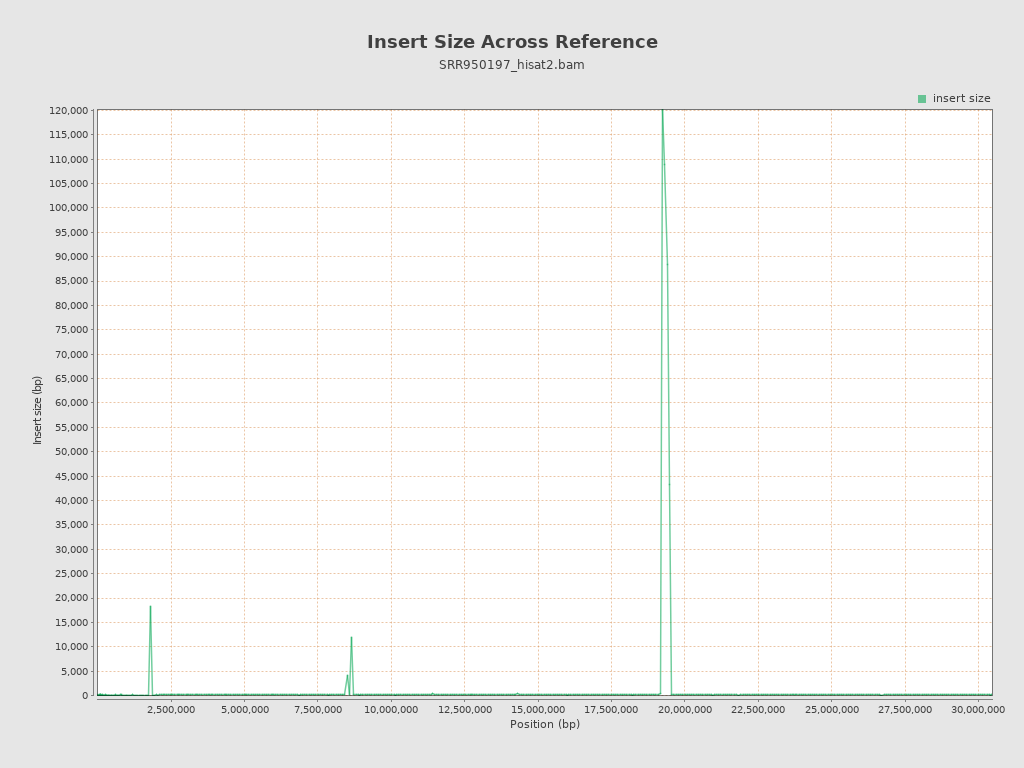Click the x-axis tick label 15,000,000
1024x768 pixels.
coord(538,710)
